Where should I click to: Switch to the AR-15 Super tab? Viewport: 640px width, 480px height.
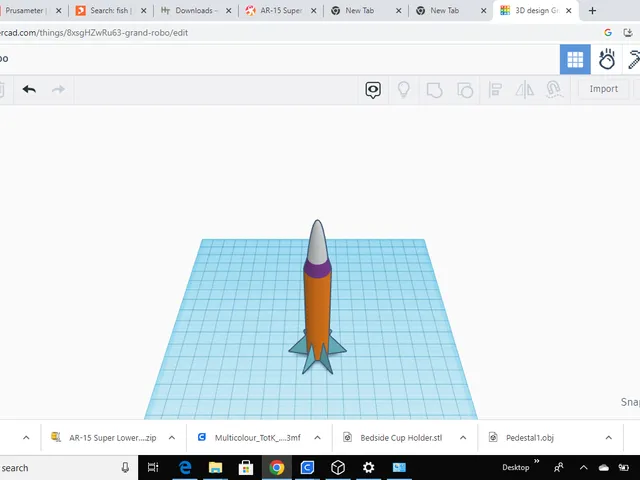tap(281, 11)
